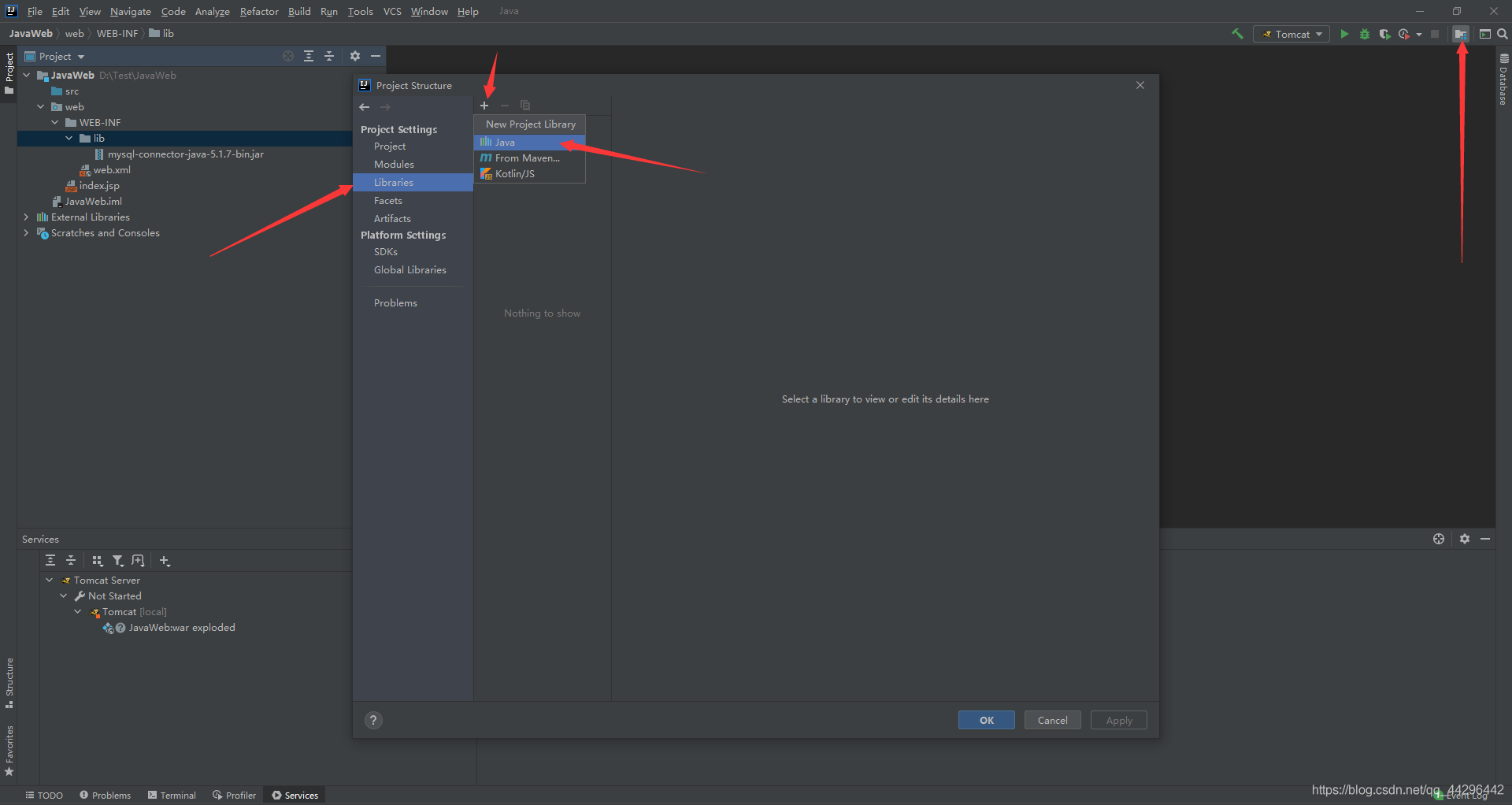Open Project panel settings gear
This screenshot has width=1512, height=805.
point(355,56)
